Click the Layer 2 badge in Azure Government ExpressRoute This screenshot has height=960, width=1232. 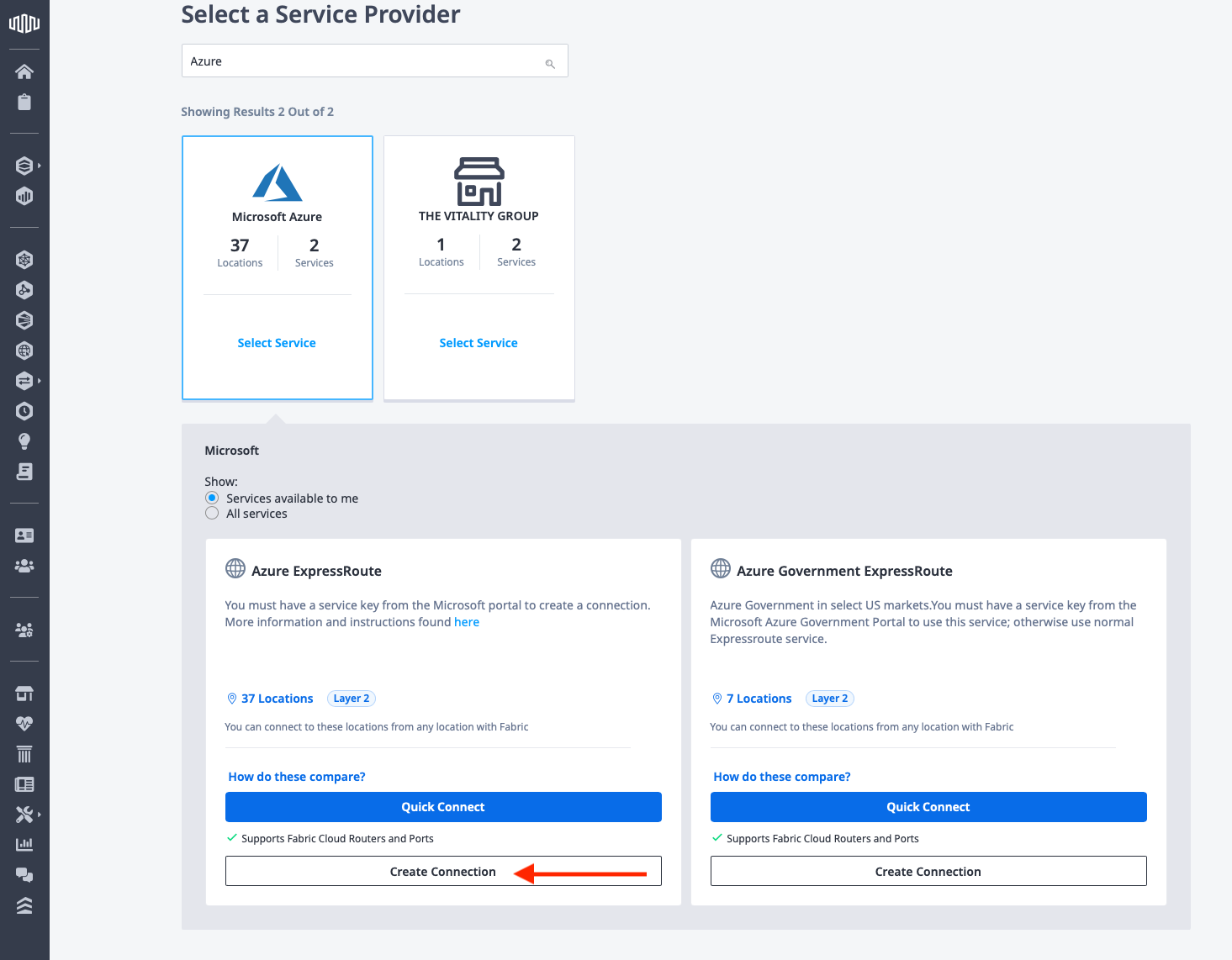coord(830,699)
